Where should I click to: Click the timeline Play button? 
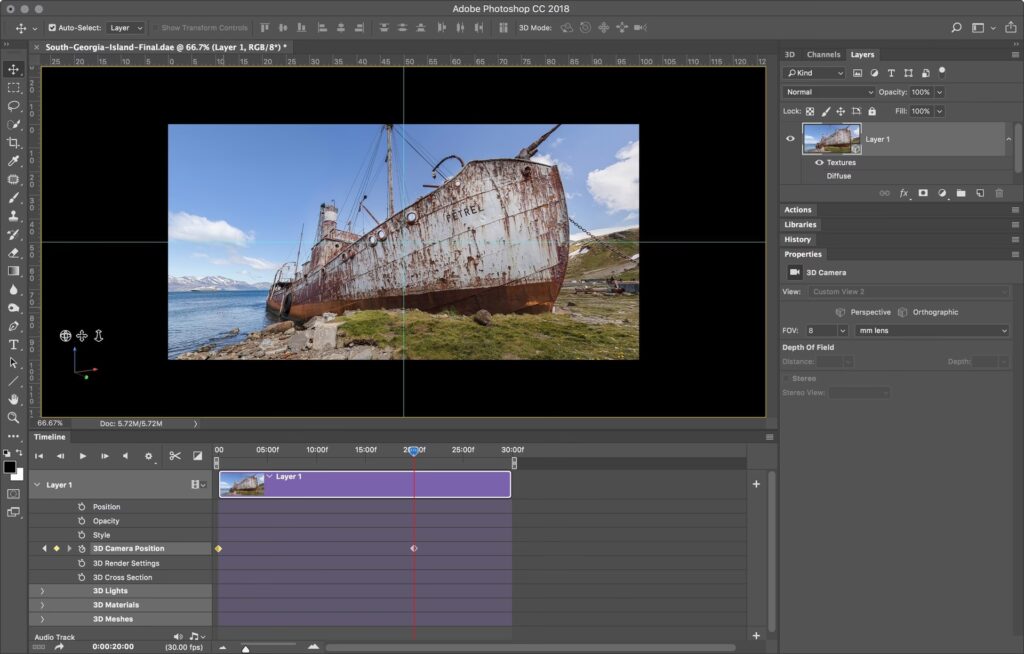(x=83, y=456)
